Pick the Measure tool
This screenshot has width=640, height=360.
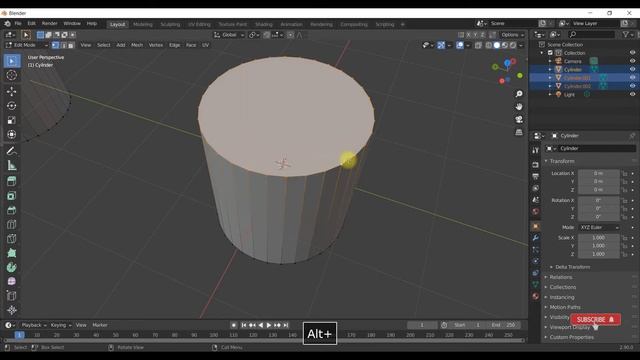(x=12, y=165)
